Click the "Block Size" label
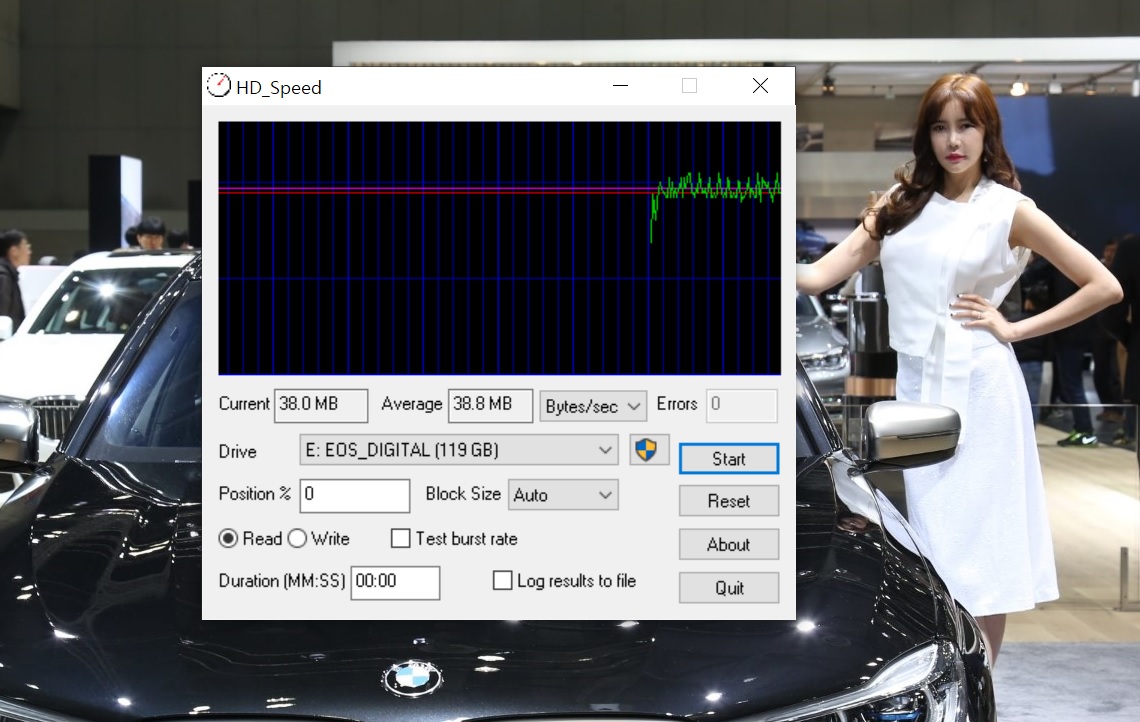The image size is (1140, 722). [x=463, y=494]
